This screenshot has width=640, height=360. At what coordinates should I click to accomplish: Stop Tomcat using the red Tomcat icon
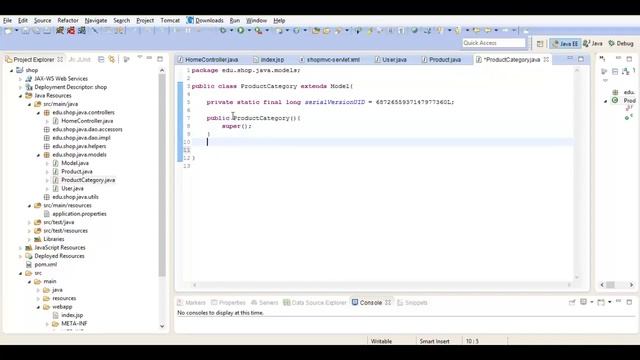[x=71, y=31]
